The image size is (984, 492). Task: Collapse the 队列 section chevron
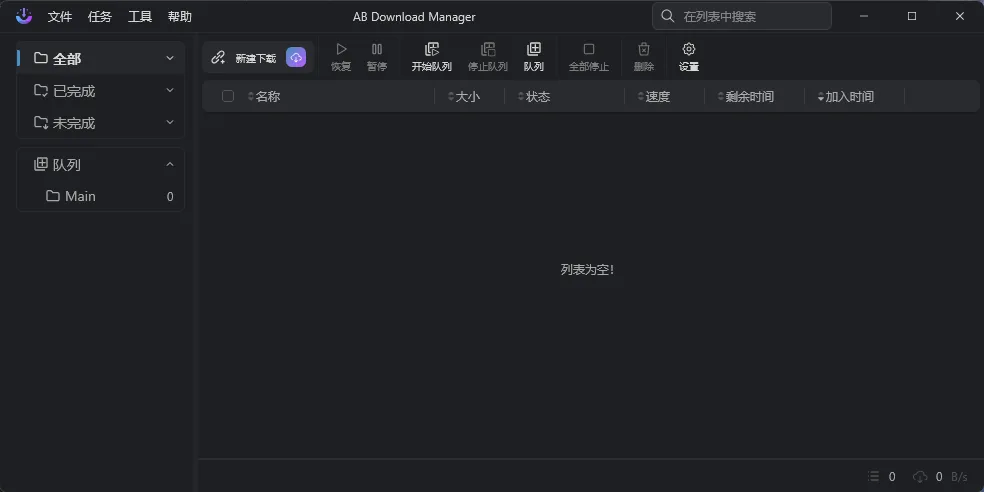pyautogui.click(x=170, y=164)
